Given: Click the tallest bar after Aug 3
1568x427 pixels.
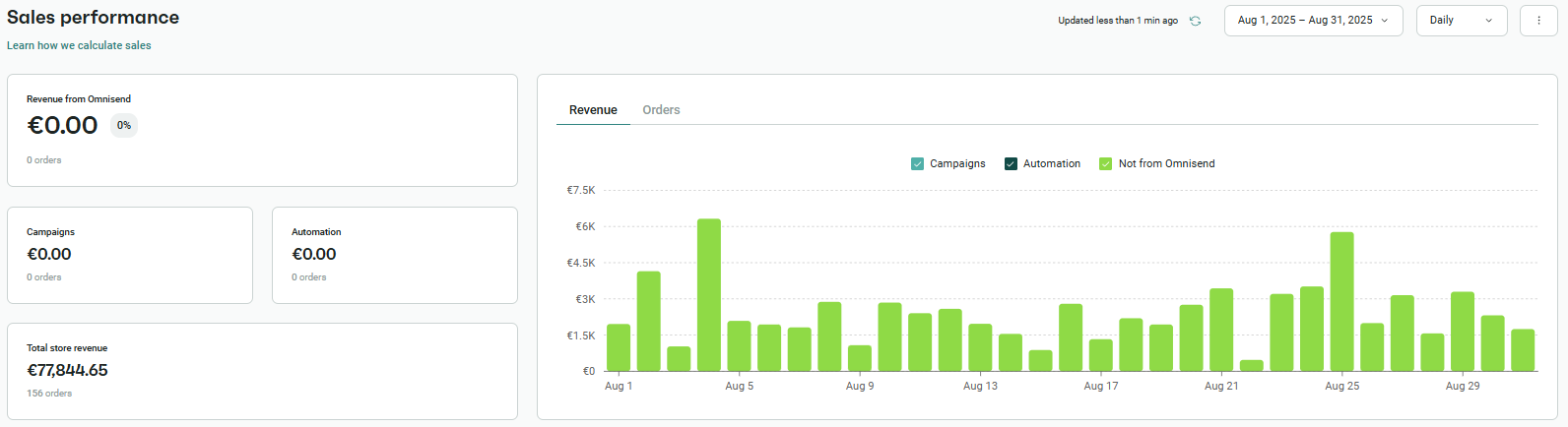Looking at the screenshot, I should pyautogui.click(x=709, y=295).
